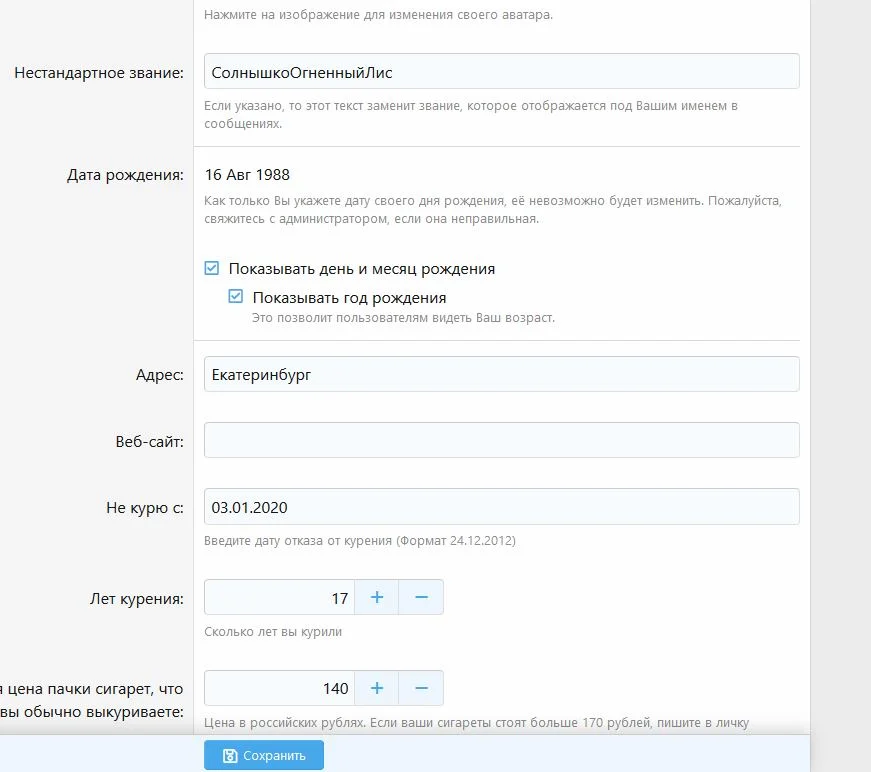871x772 pixels.
Task: Click the Адрес label text
Action: coord(160,375)
